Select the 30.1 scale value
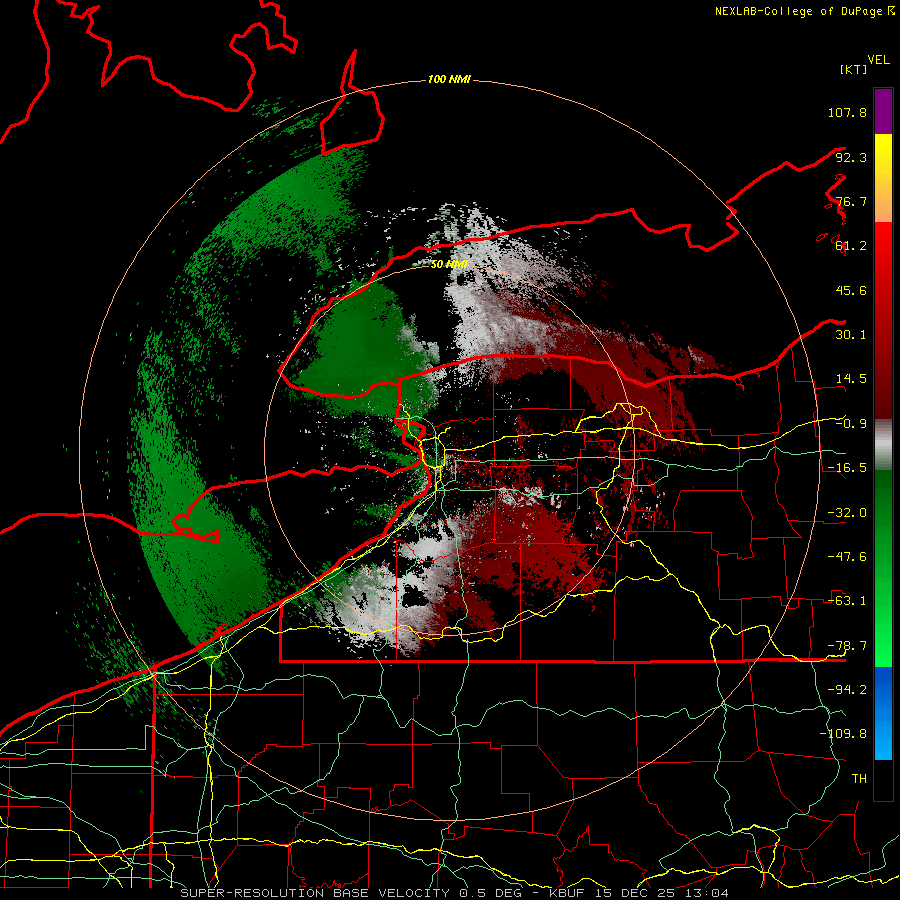The width and height of the screenshot is (900, 900). (851, 335)
